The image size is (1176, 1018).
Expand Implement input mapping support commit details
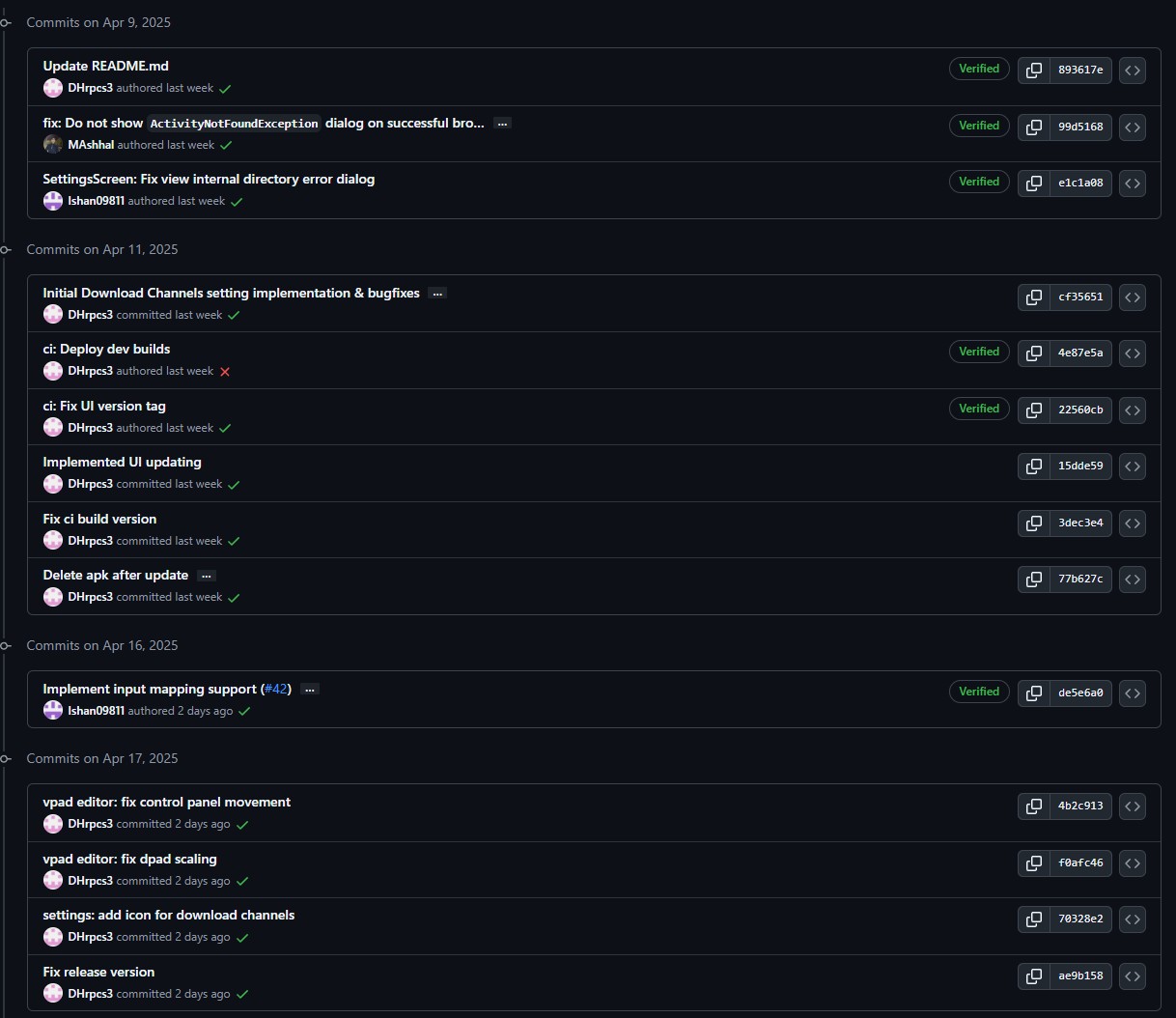pos(310,690)
